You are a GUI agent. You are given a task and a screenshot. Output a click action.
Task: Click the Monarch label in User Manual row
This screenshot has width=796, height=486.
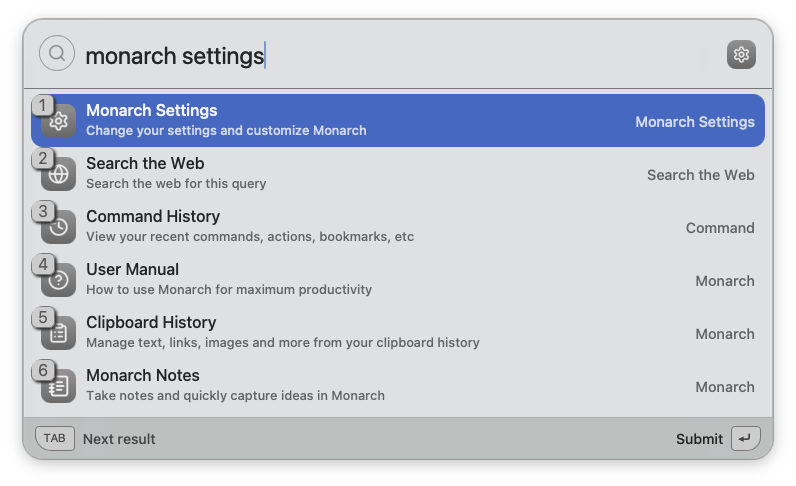(x=725, y=281)
